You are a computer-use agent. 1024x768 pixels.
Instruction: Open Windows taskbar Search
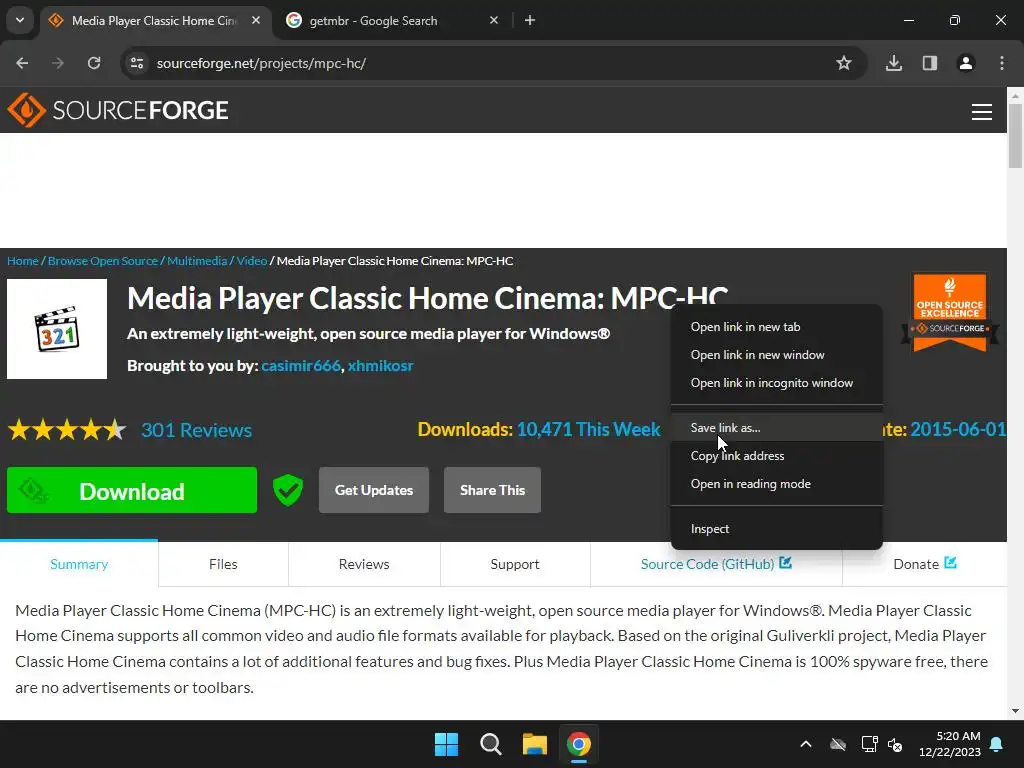click(x=490, y=744)
